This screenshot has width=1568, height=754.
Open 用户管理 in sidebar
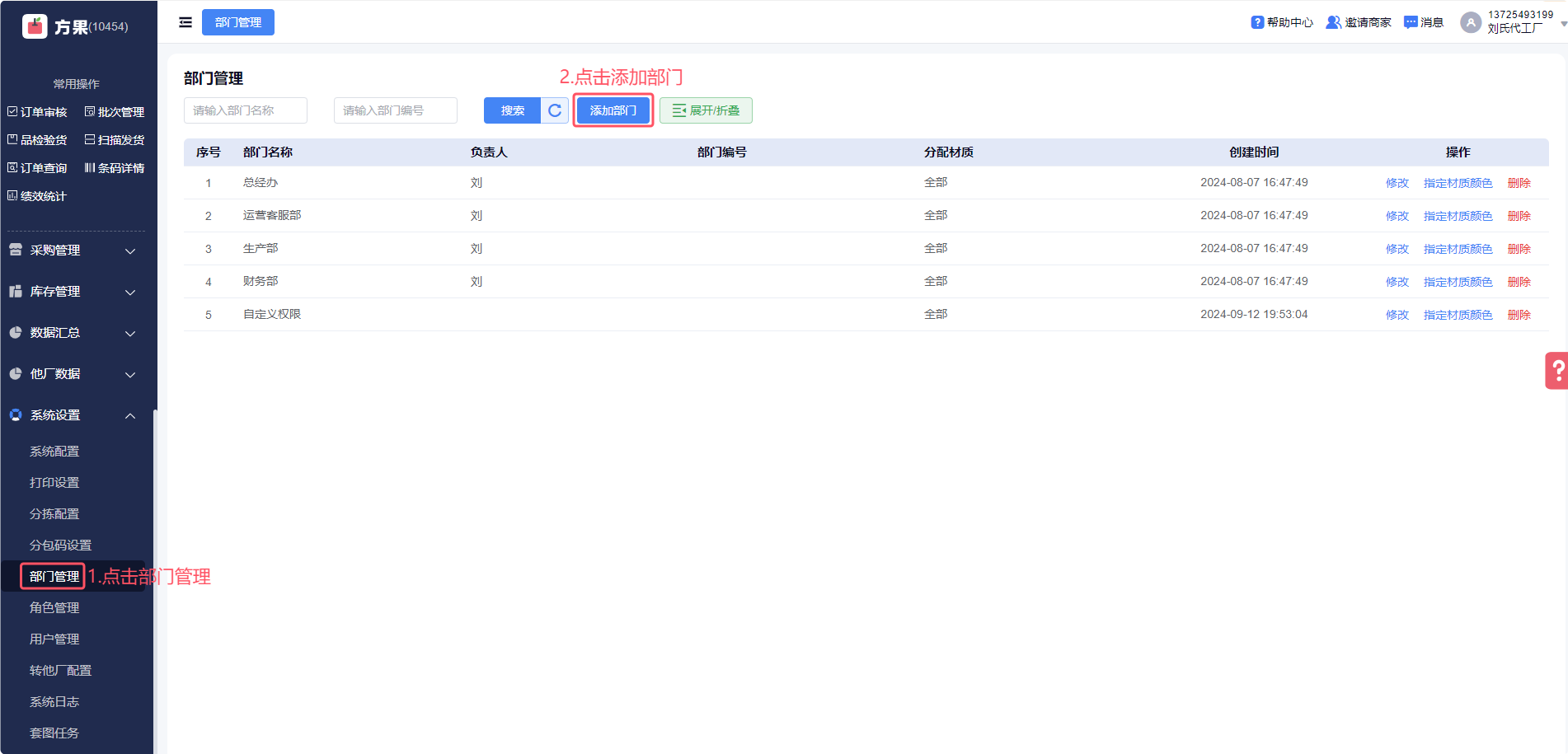(x=54, y=639)
